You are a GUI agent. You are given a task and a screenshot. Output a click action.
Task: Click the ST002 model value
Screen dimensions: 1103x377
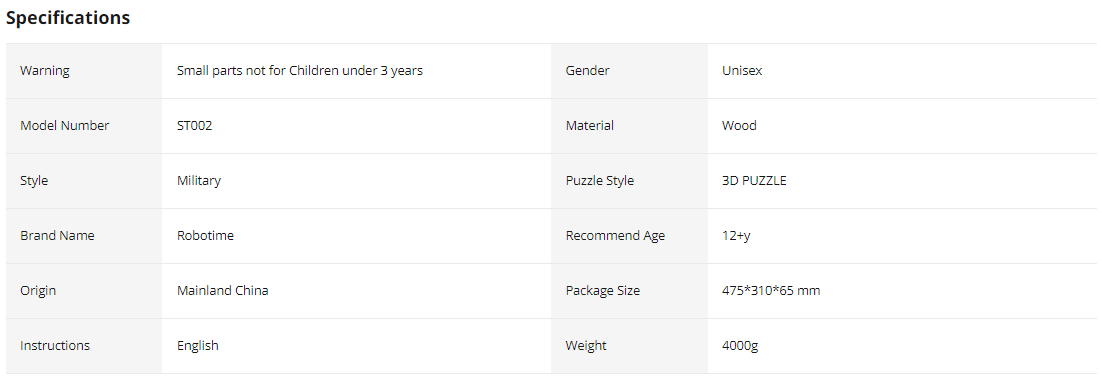pos(195,125)
